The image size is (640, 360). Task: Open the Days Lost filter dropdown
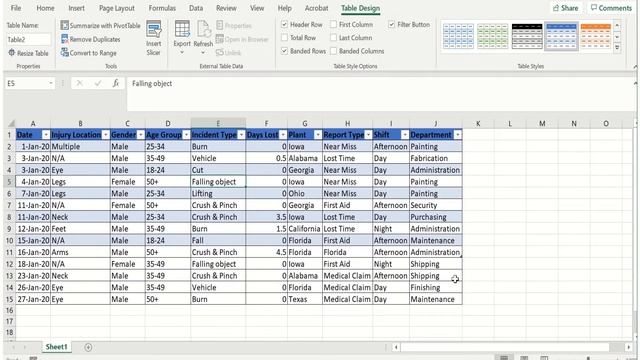pyautogui.click(x=283, y=135)
